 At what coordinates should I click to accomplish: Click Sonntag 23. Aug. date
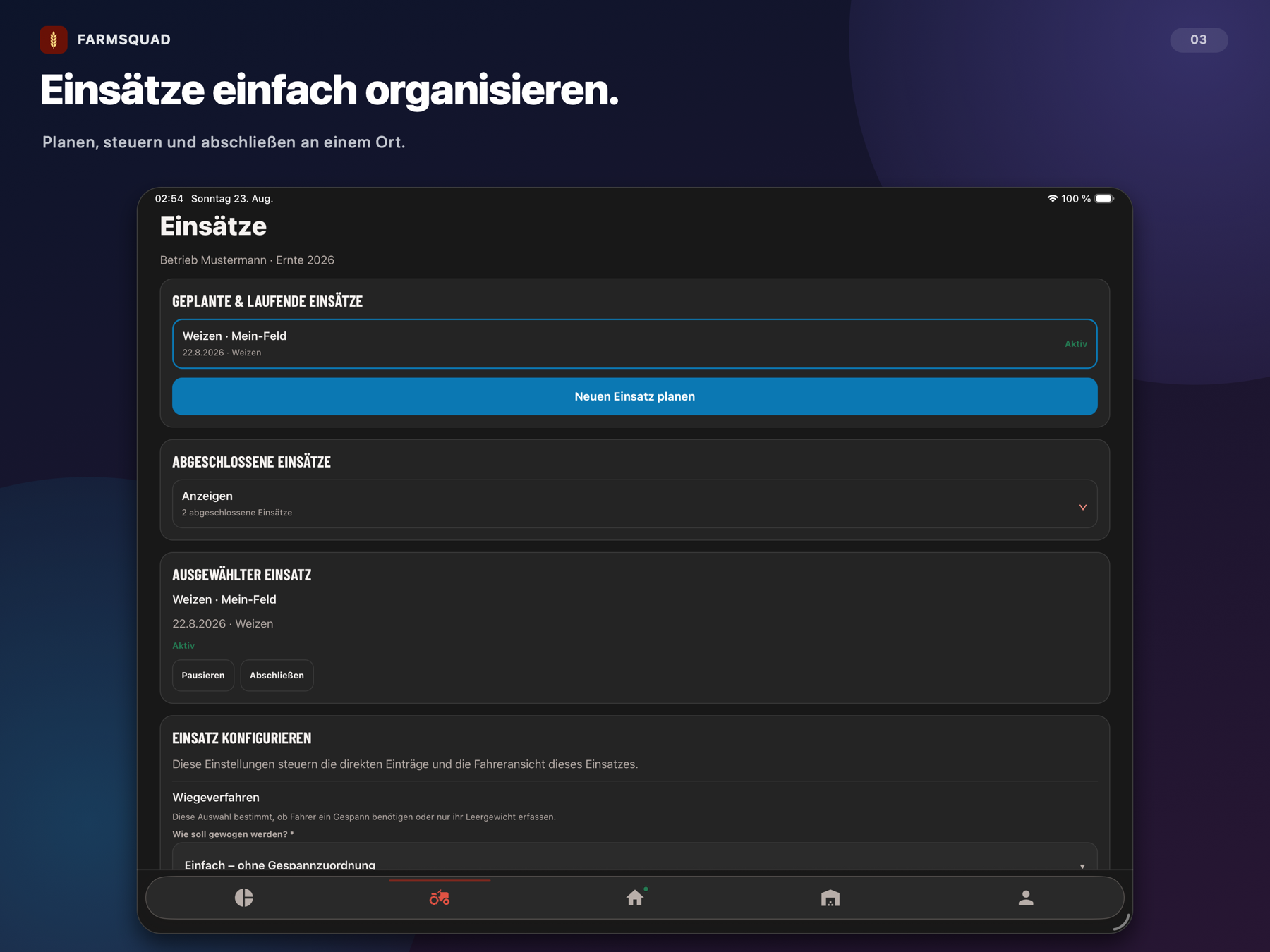[232, 199]
